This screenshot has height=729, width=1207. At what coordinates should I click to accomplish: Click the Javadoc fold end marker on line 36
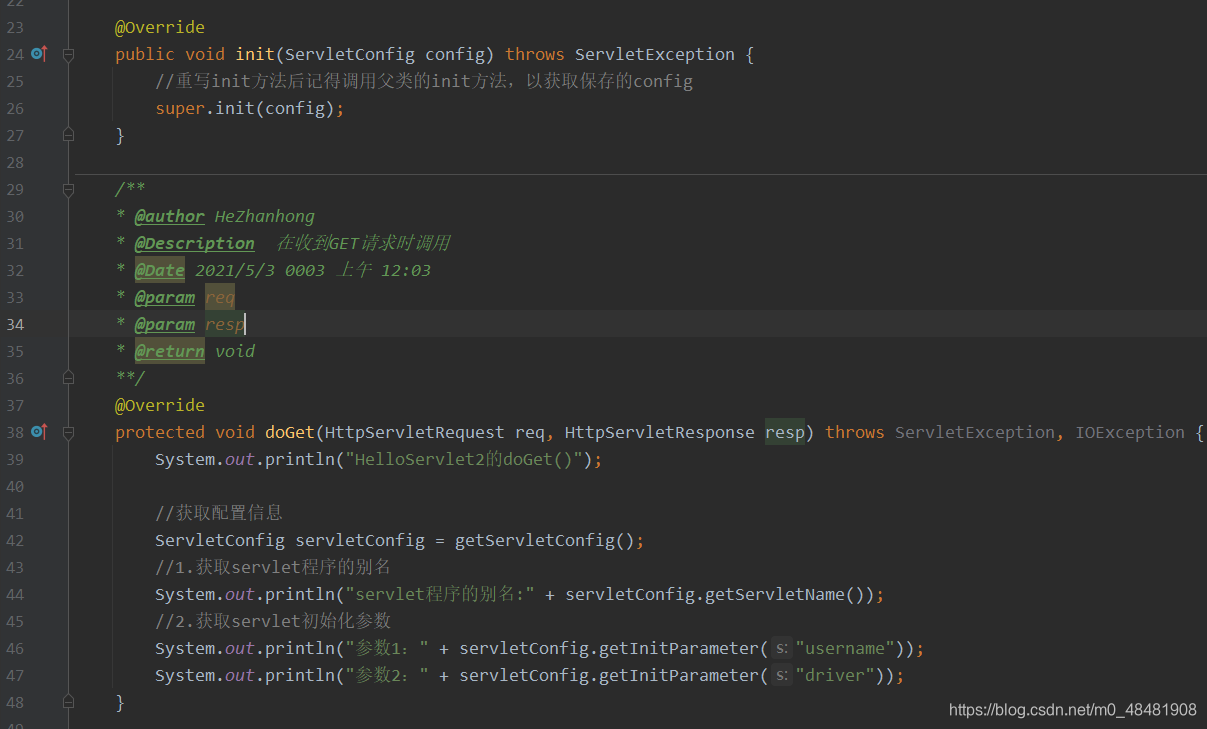[68, 378]
